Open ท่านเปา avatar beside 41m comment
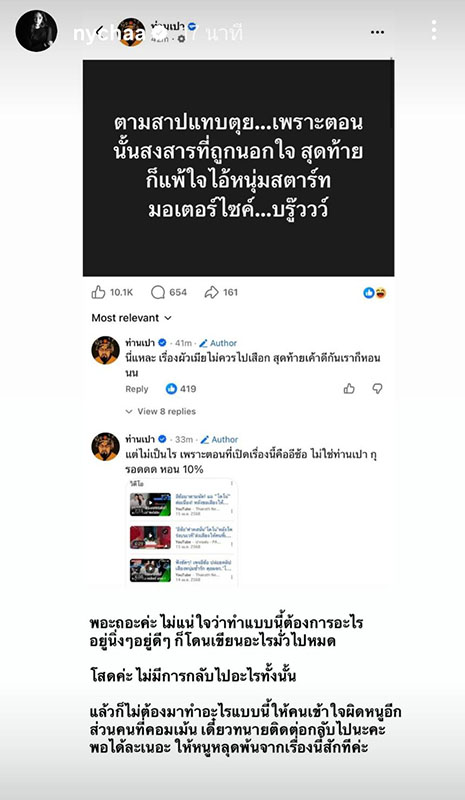This screenshot has height=800, width=465. point(106,350)
